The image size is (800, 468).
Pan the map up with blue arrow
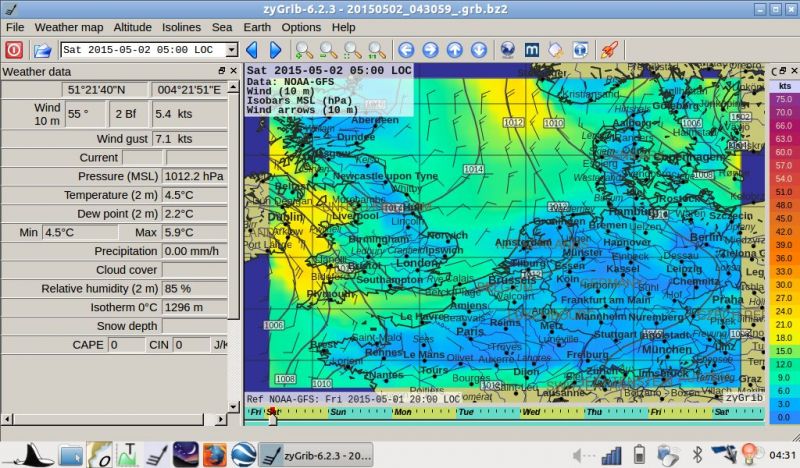[x=454, y=49]
